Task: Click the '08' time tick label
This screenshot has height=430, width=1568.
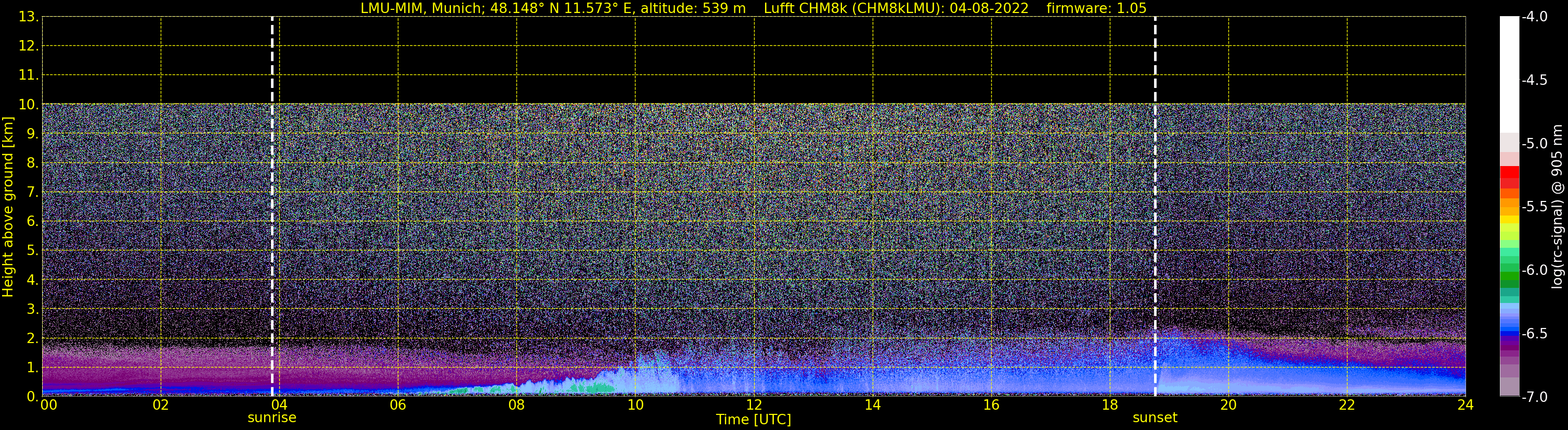Action: [517, 405]
